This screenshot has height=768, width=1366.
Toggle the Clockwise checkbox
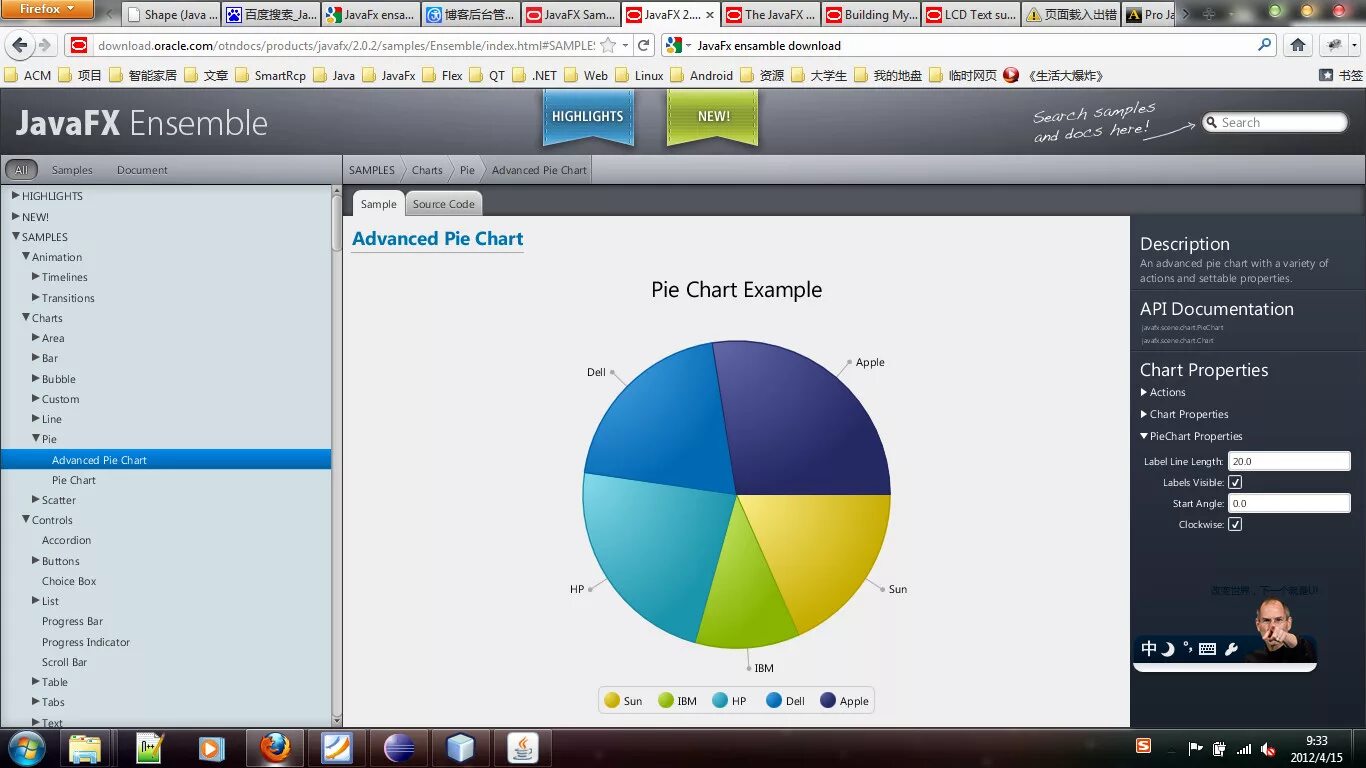click(1235, 524)
